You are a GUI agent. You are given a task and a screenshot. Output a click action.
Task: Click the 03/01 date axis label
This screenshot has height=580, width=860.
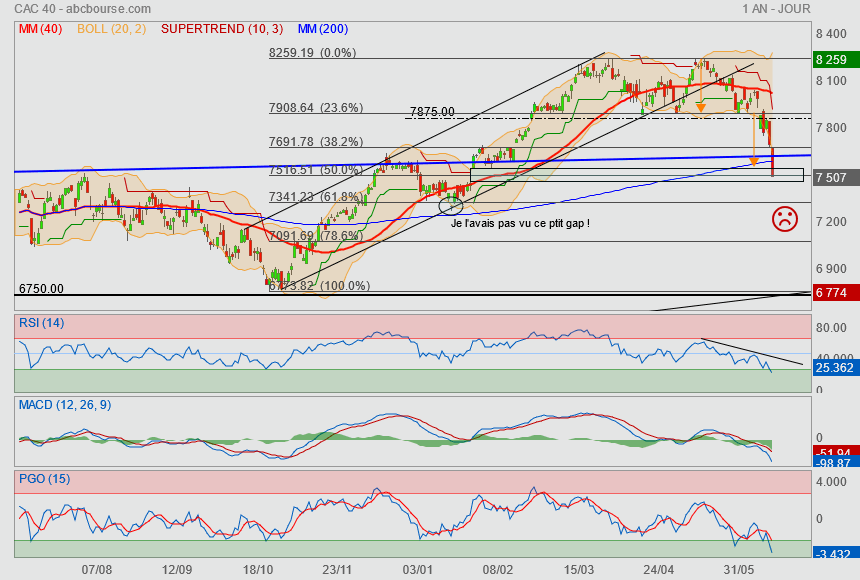point(417,570)
